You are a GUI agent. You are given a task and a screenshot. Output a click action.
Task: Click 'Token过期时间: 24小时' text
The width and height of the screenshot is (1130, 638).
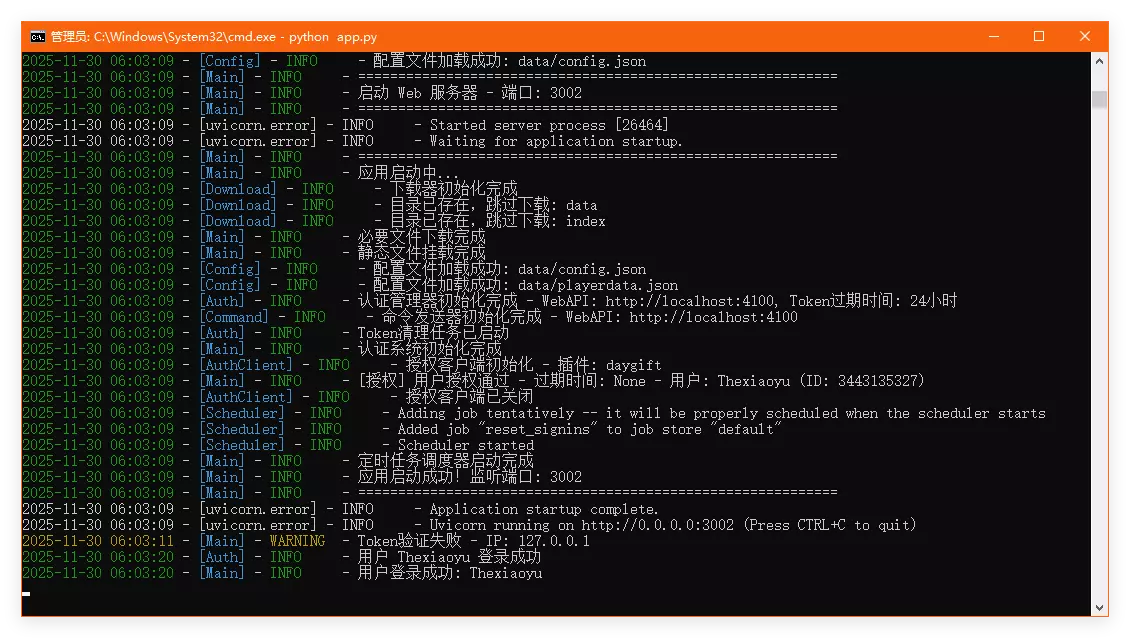pyautogui.click(x=873, y=301)
